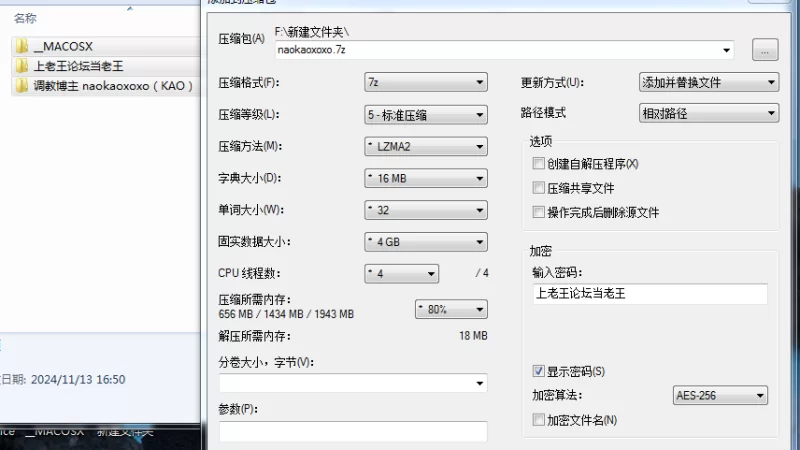Click the _MACOSX folder icon

(21, 46)
